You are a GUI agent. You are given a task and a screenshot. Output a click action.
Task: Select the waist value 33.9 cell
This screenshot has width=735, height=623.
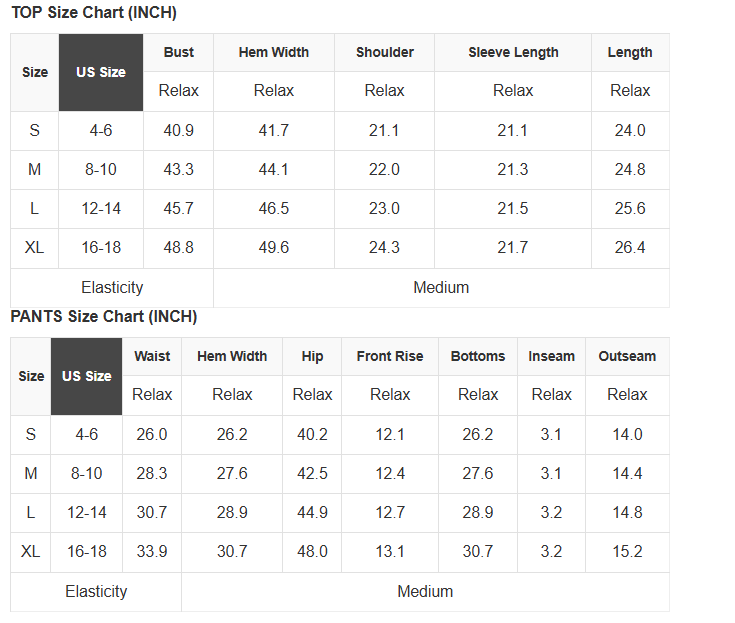pos(152,551)
